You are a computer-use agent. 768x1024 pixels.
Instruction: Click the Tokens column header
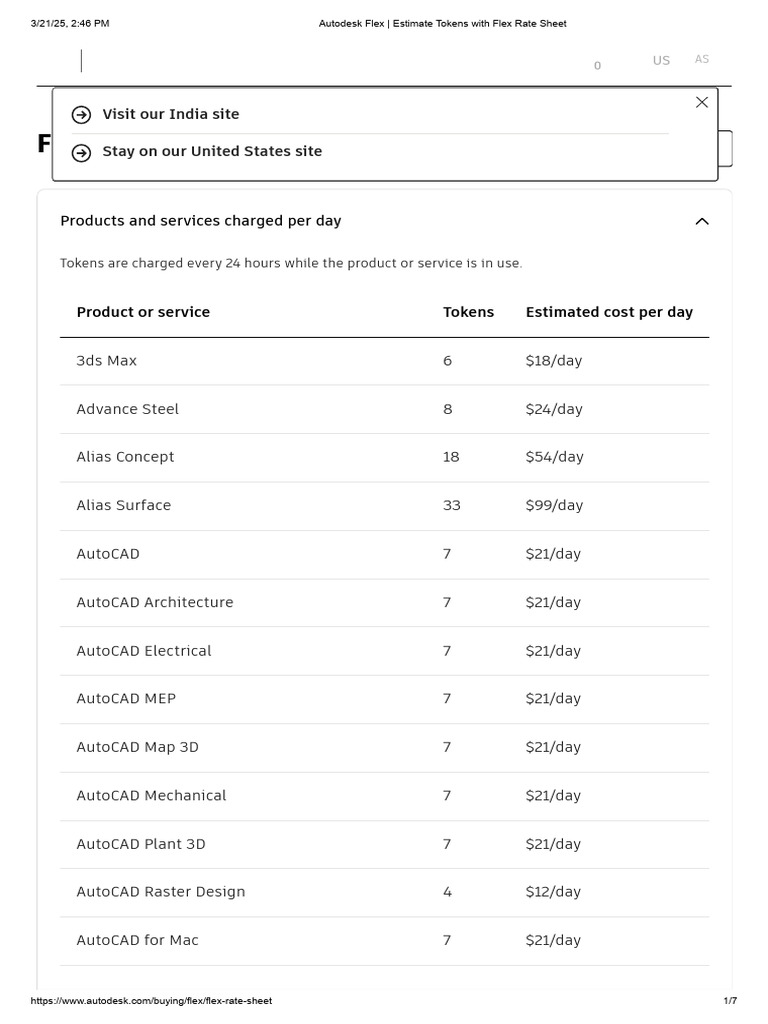[468, 312]
